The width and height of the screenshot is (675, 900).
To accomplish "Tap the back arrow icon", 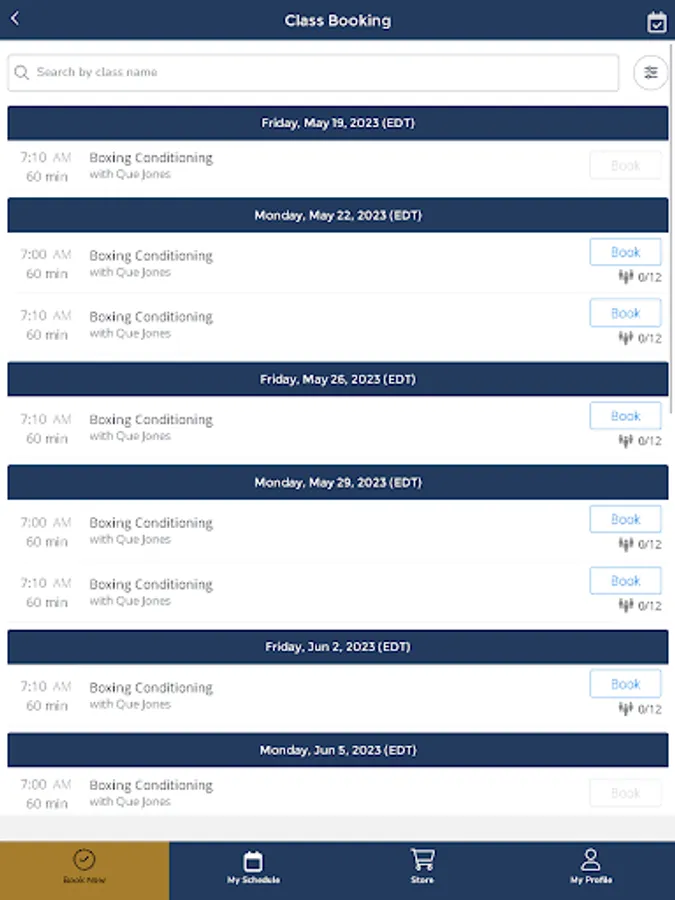I will (x=15, y=19).
